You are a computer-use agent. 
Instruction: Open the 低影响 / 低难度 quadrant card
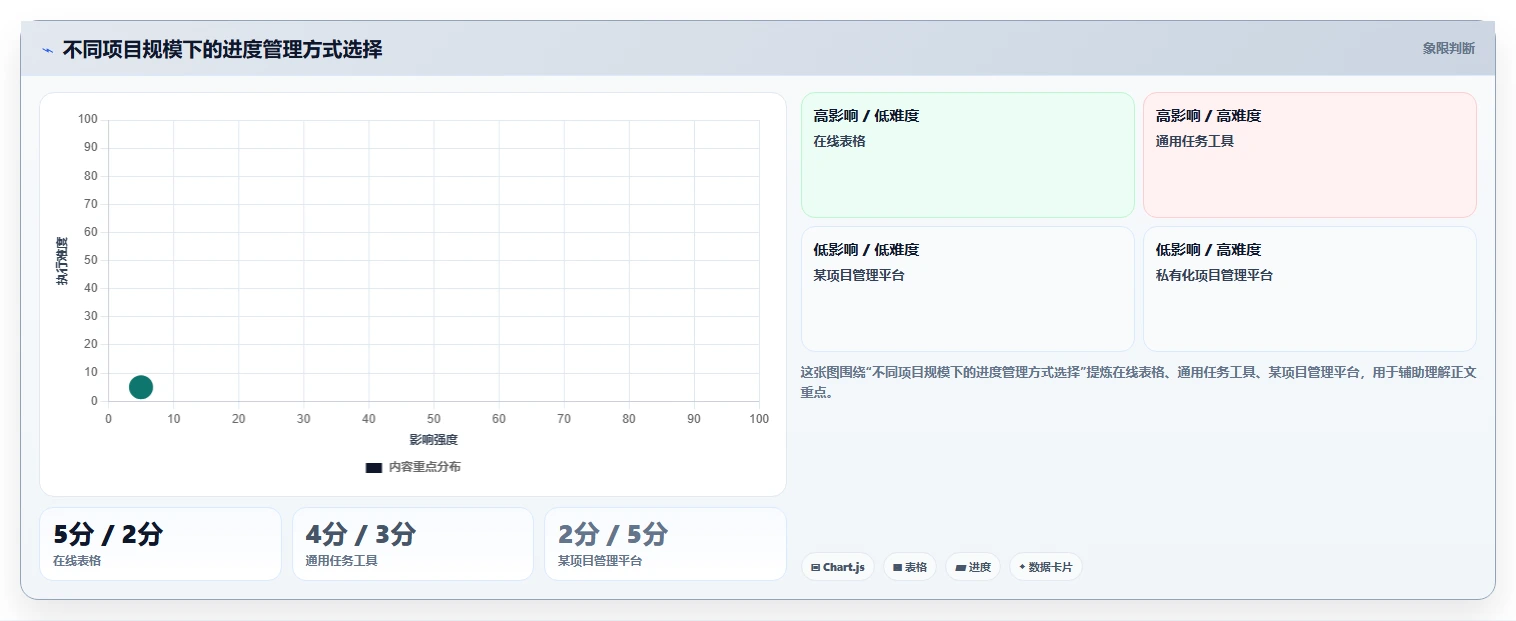coord(967,289)
